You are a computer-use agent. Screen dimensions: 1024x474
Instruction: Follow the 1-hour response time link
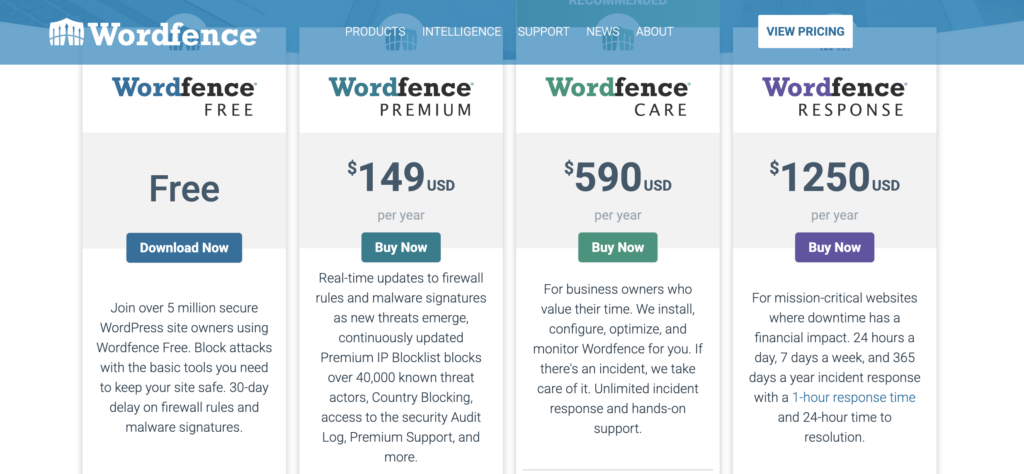854,398
